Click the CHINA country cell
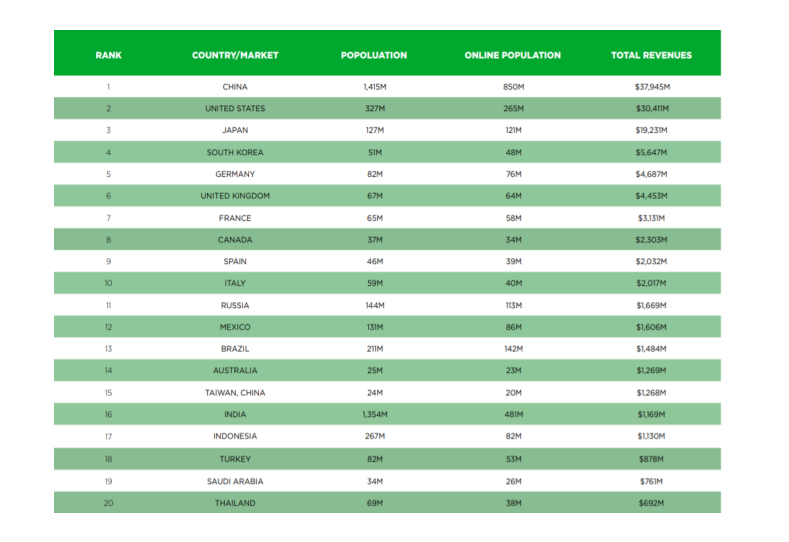 click(235, 87)
